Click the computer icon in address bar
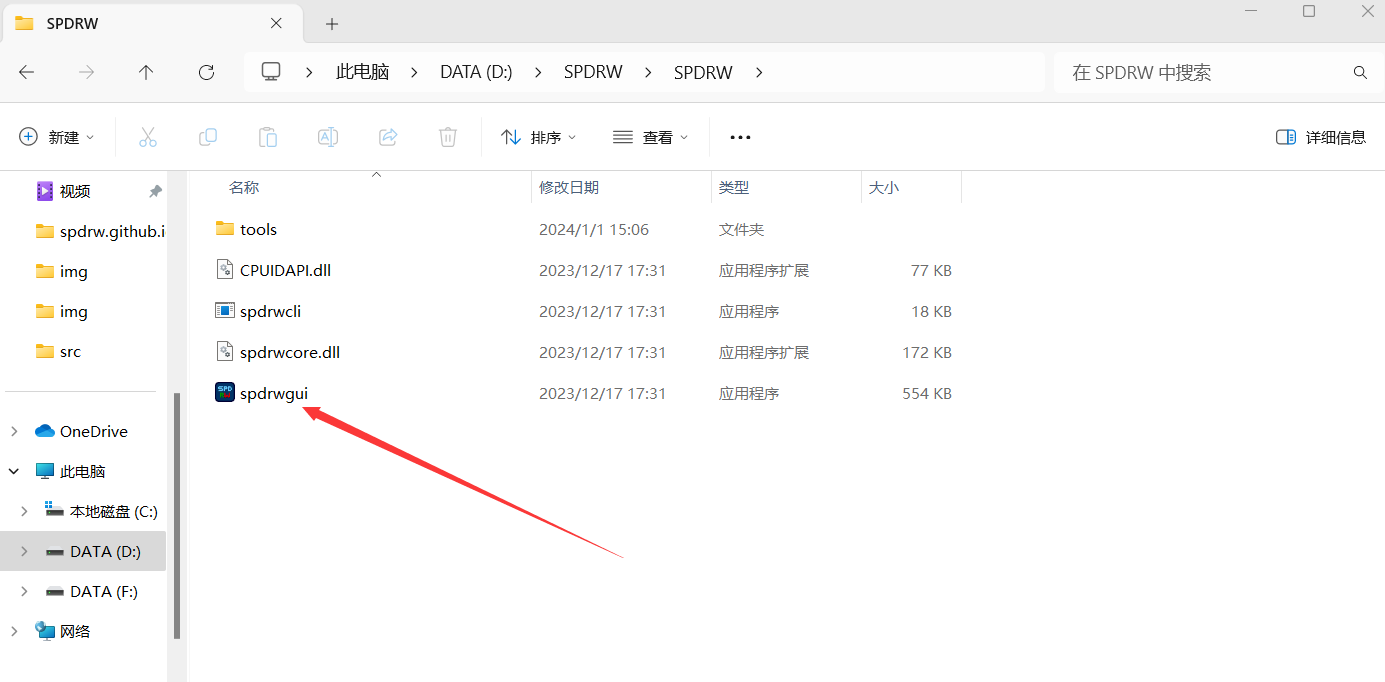 (271, 72)
